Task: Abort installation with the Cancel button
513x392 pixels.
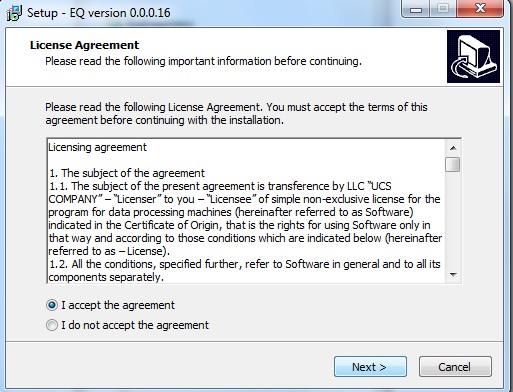Action: click(455, 367)
